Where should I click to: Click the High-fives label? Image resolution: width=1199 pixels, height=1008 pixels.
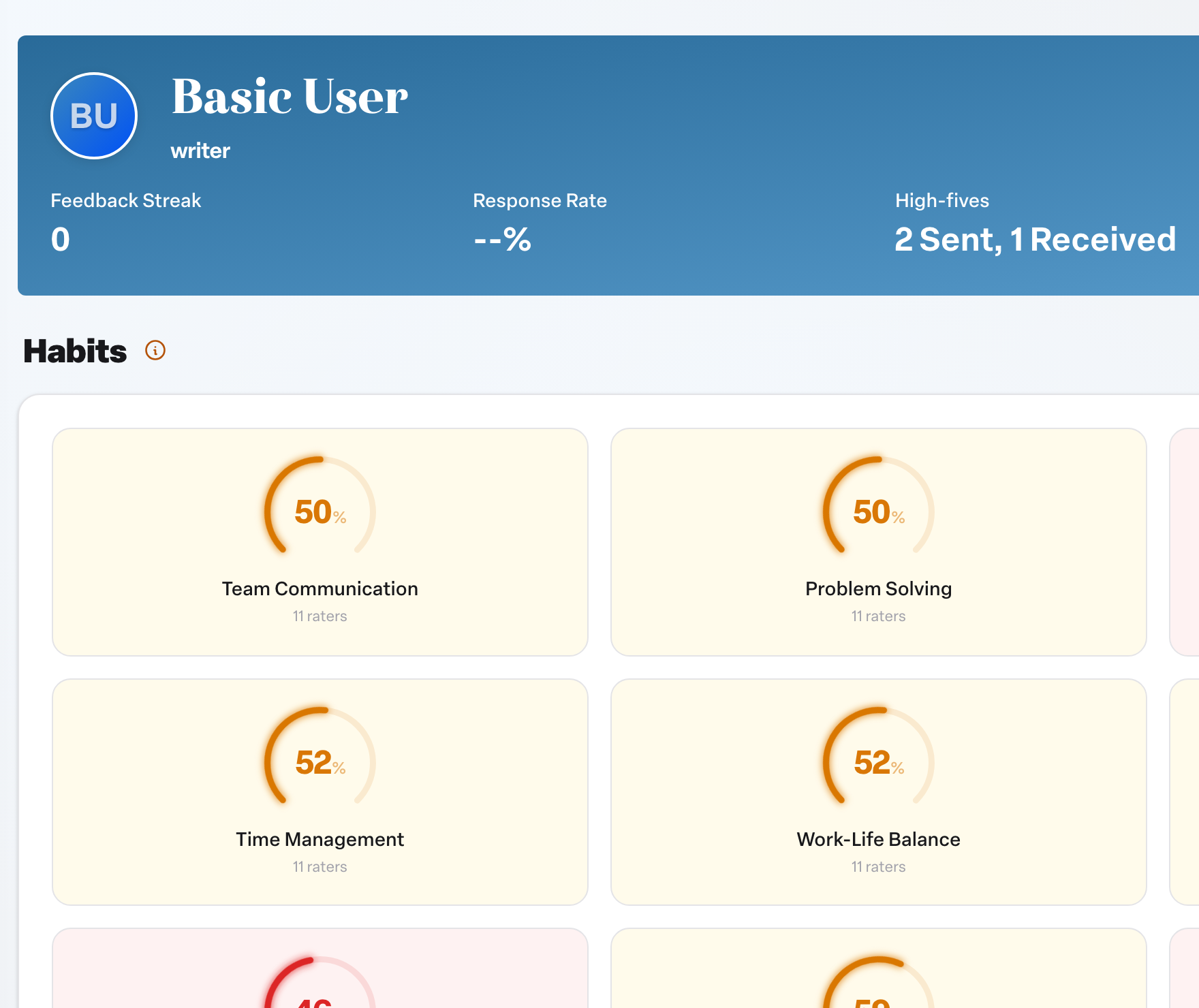coord(942,200)
